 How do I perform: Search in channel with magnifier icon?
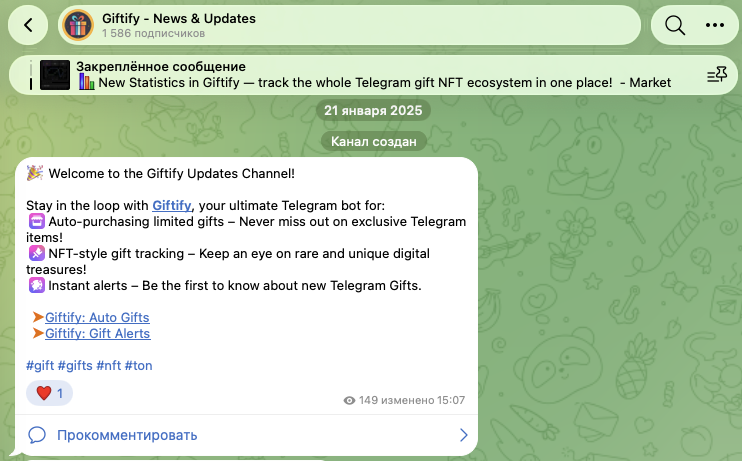(674, 25)
